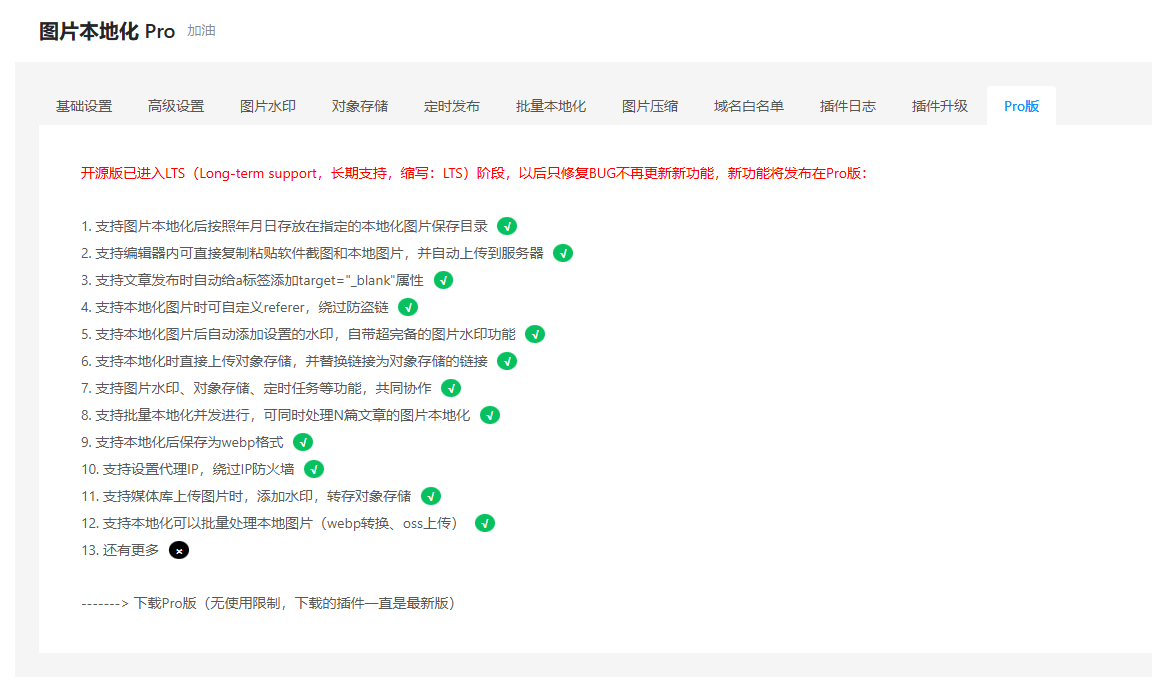
Task: Click checkmark next to 代理IP feature line
Action: (x=314, y=469)
